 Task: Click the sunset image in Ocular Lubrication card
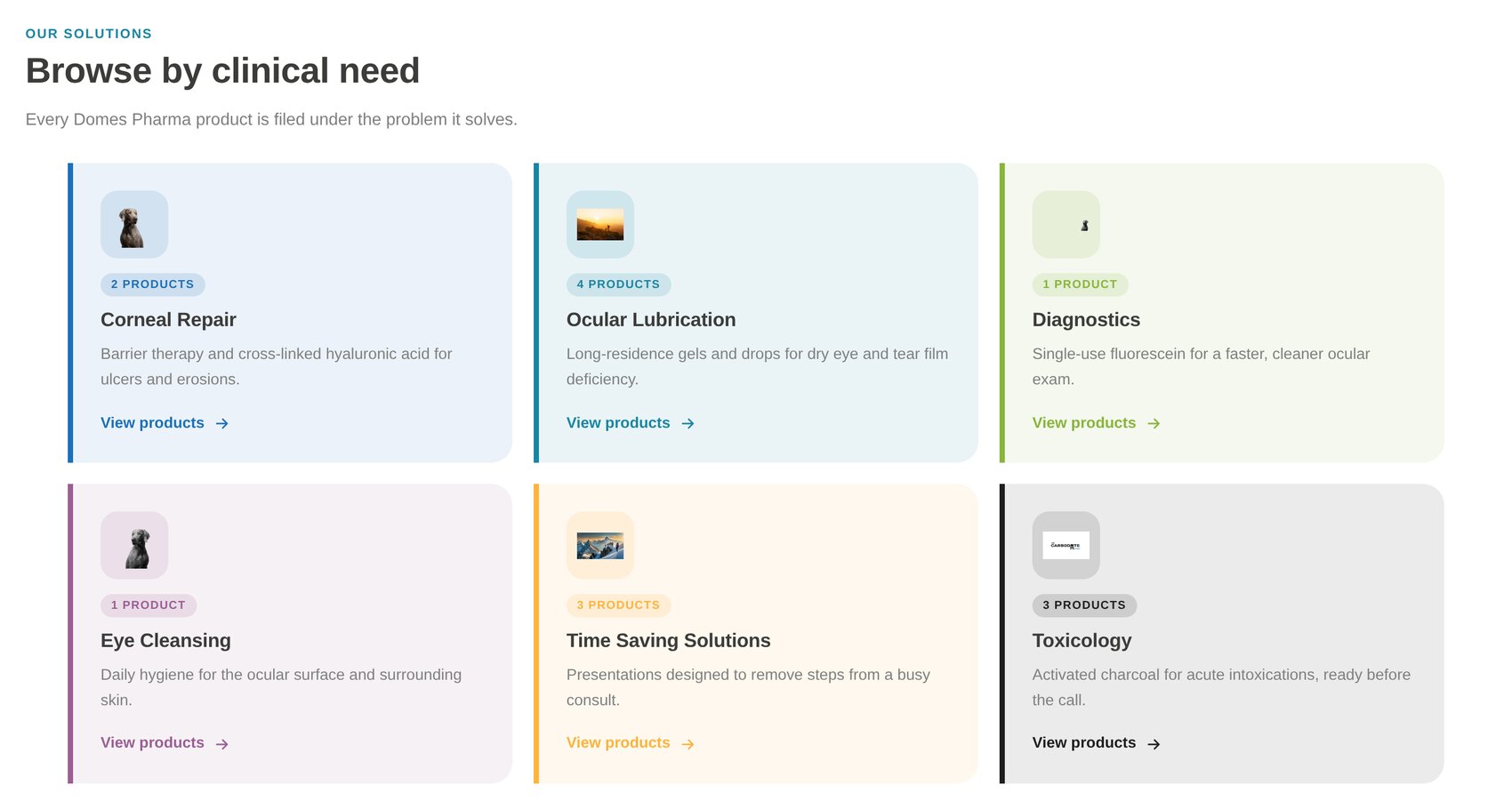[x=600, y=225]
